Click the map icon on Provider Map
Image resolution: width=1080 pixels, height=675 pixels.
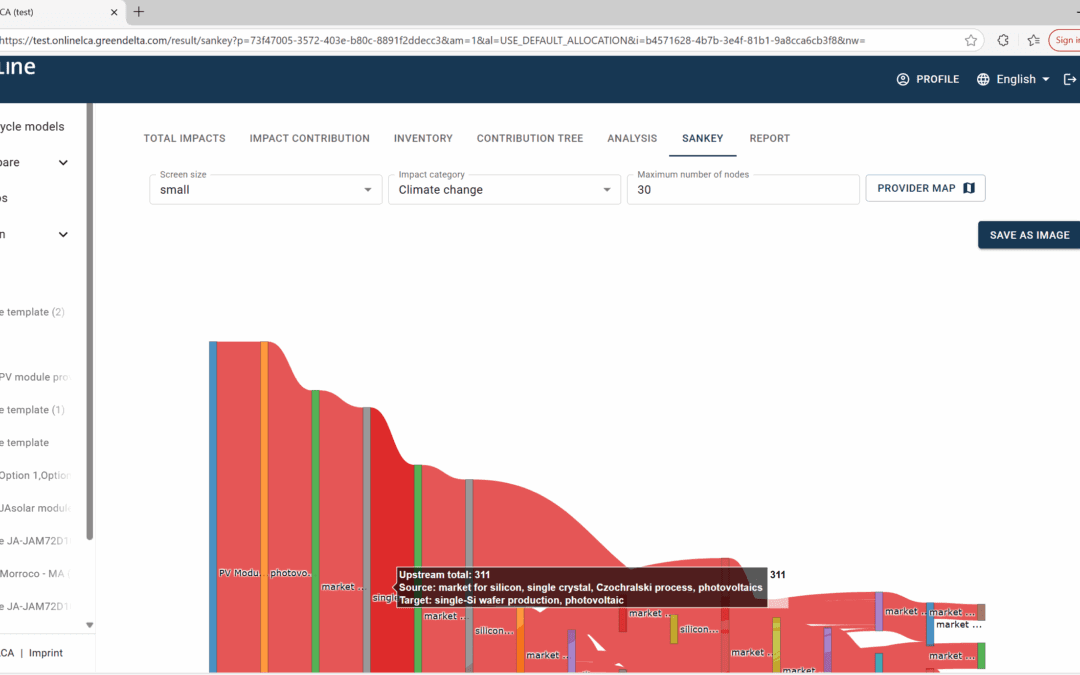968,188
